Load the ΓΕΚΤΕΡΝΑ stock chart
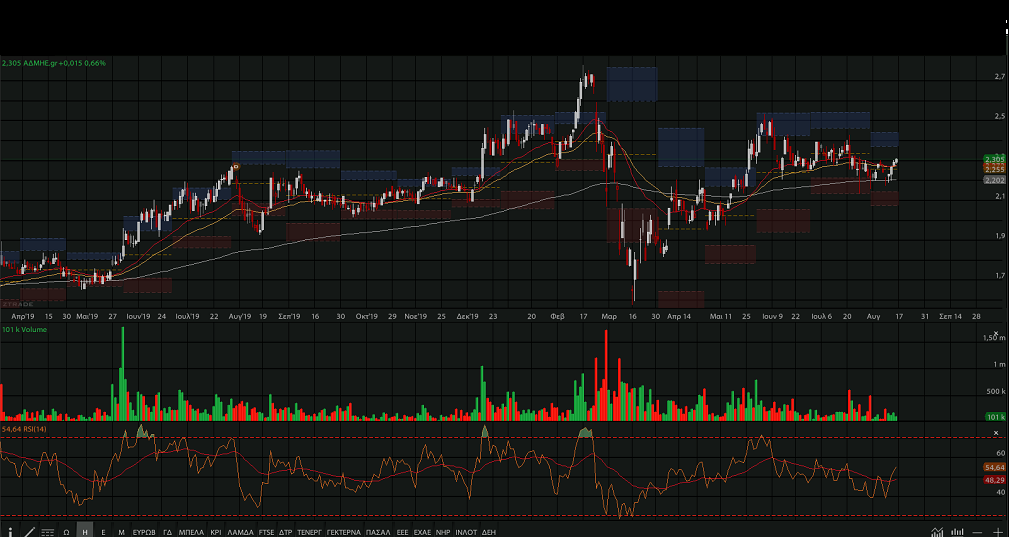Viewport: 1009px width, 537px height. [x=343, y=532]
